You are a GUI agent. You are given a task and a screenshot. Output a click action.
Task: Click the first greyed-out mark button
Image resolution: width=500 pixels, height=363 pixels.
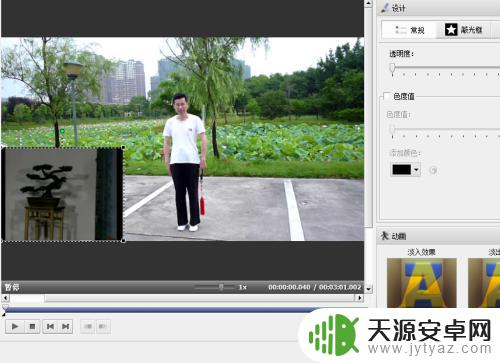[88, 326]
